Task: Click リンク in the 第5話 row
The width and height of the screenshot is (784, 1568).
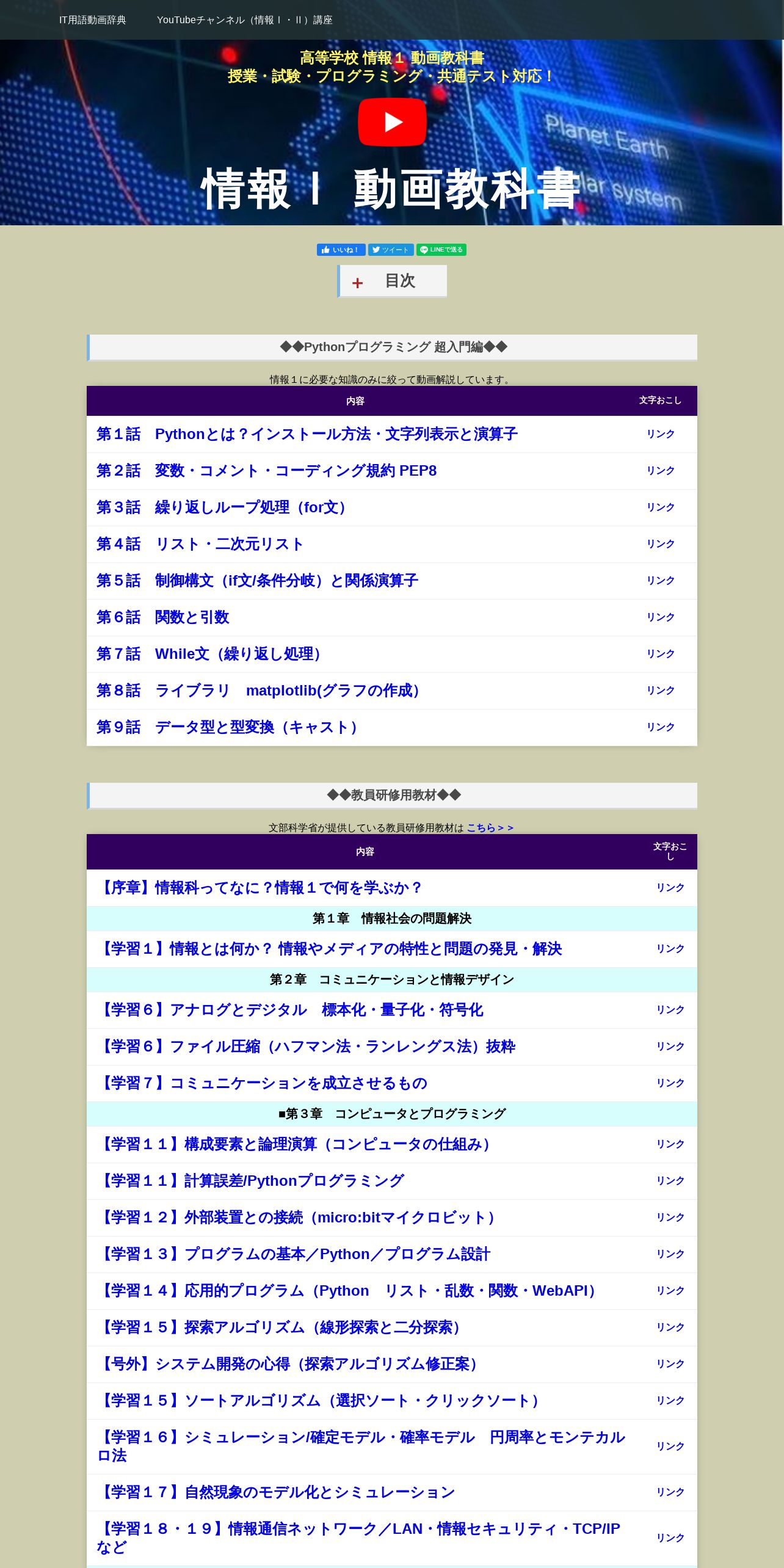Action: 661,581
